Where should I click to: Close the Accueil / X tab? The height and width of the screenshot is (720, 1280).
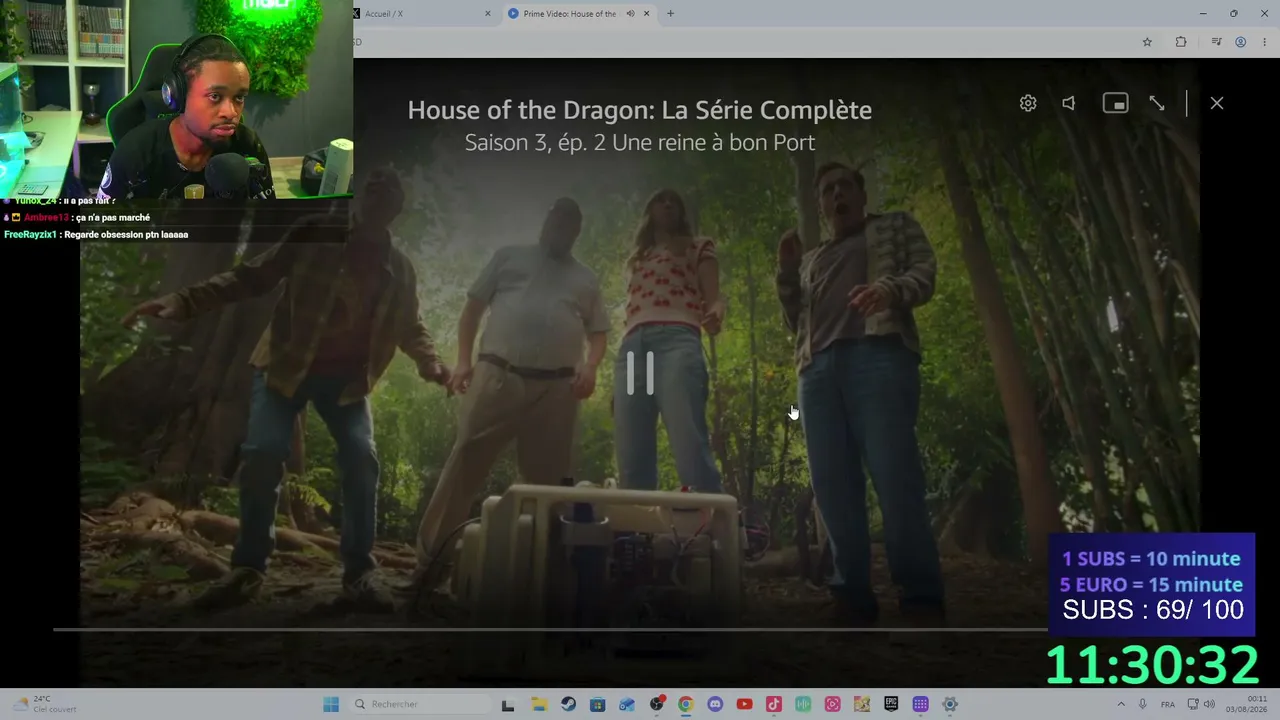[488, 14]
